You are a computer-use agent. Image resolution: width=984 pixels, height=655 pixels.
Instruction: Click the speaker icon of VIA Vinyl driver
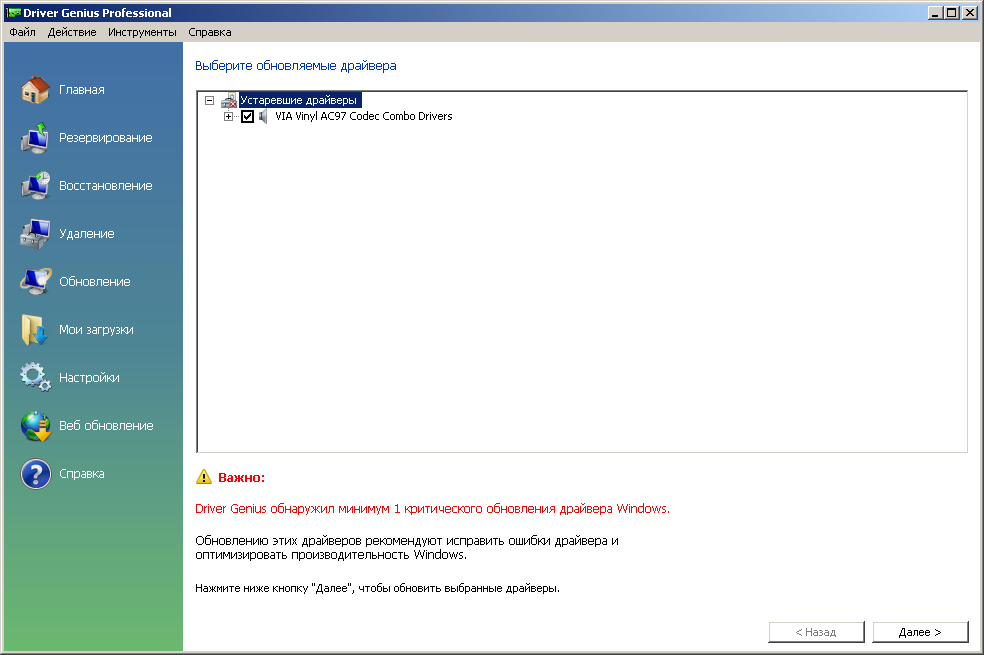(264, 116)
